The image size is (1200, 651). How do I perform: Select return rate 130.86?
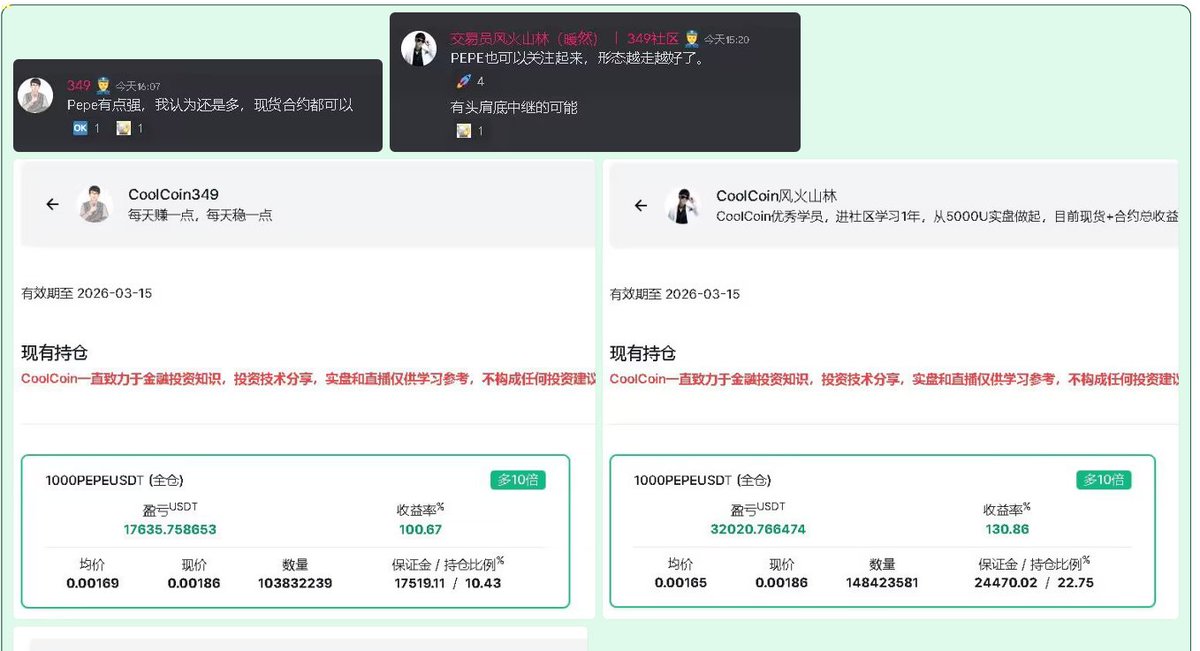click(1007, 530)
